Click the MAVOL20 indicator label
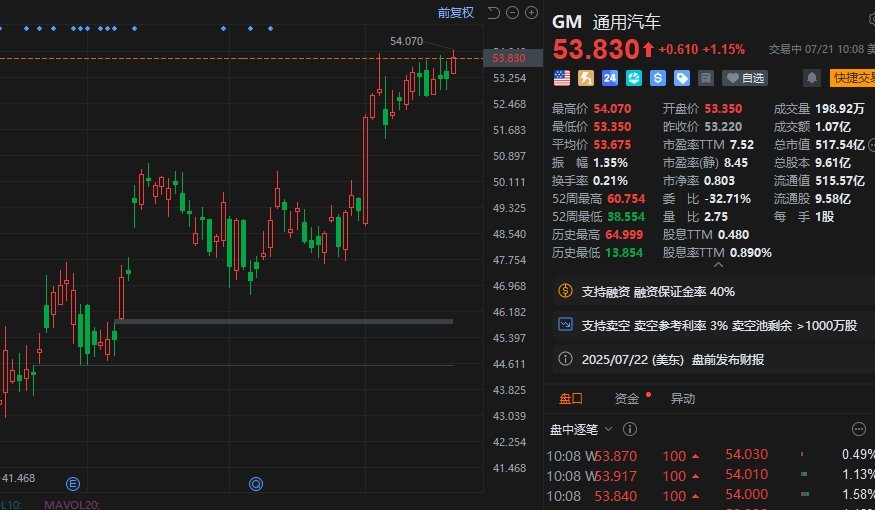Screen dimensions: 875x510 pyautogui.click(x=71, y=505)
